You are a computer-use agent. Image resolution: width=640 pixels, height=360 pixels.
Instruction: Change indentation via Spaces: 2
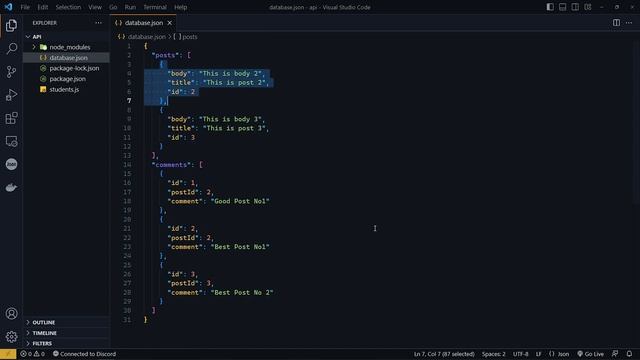coord(493,354)
